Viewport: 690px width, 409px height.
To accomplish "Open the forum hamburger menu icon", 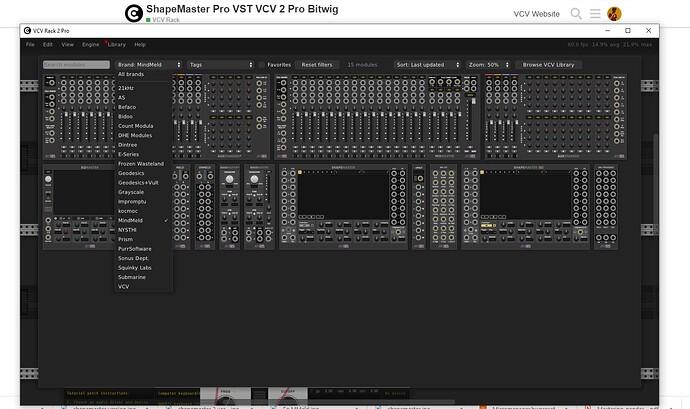I will 595,14.
